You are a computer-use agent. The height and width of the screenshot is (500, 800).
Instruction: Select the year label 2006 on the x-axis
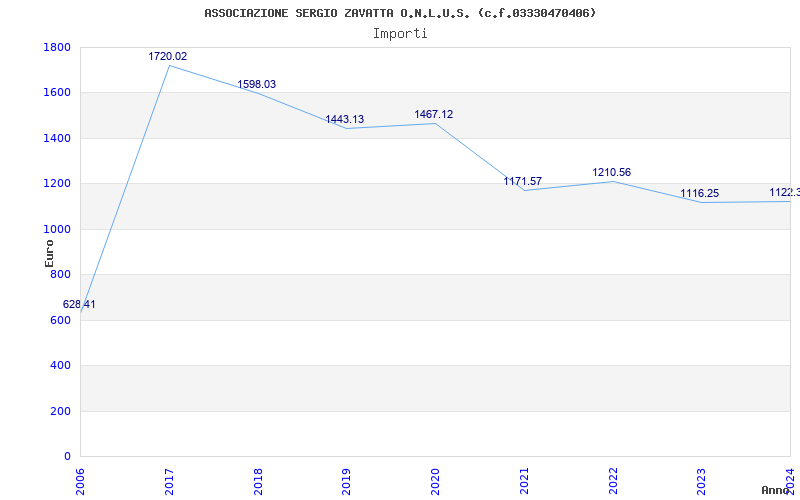click(80, 482)
